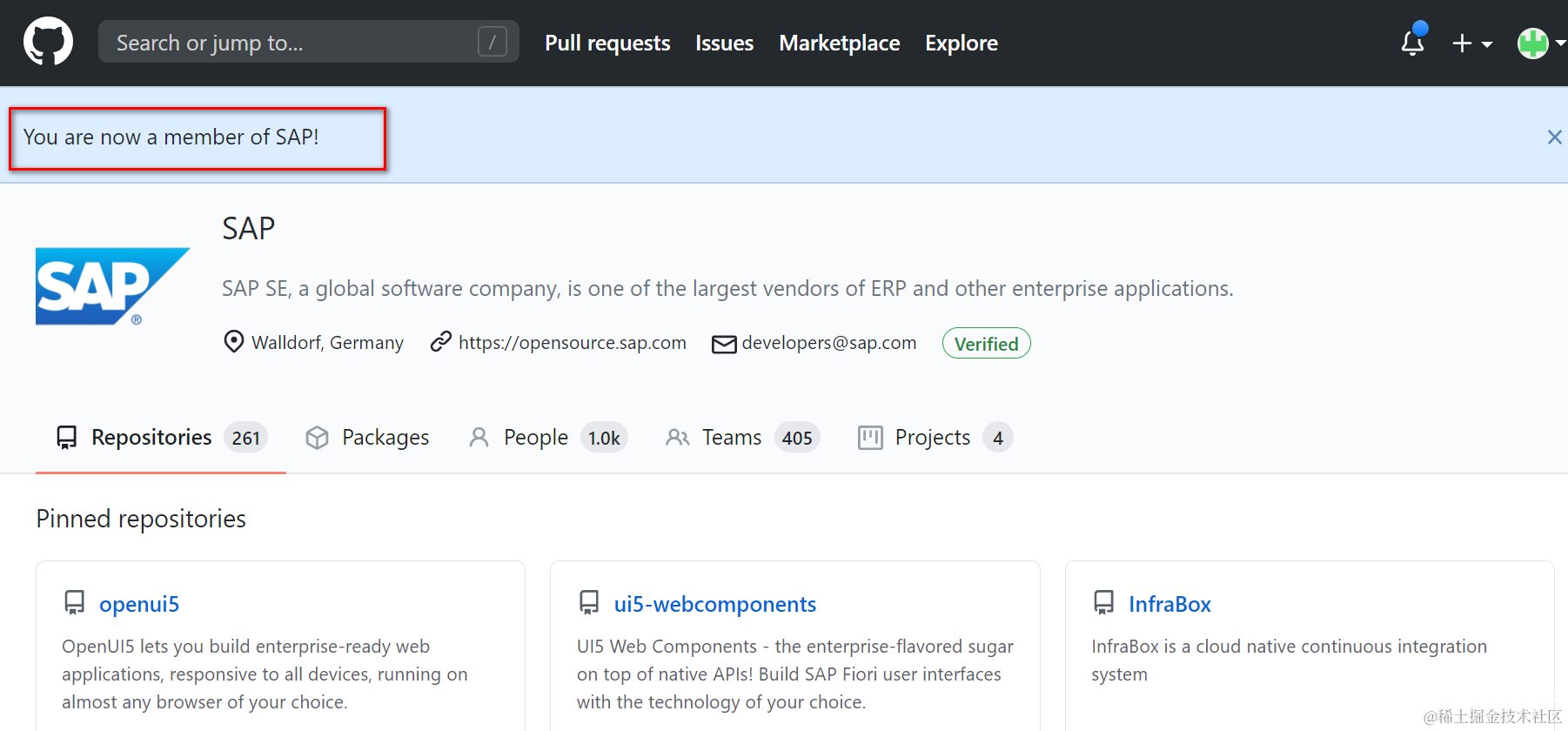
Task: Click the Repositories tab book icon
Action: tap(66, 437)
